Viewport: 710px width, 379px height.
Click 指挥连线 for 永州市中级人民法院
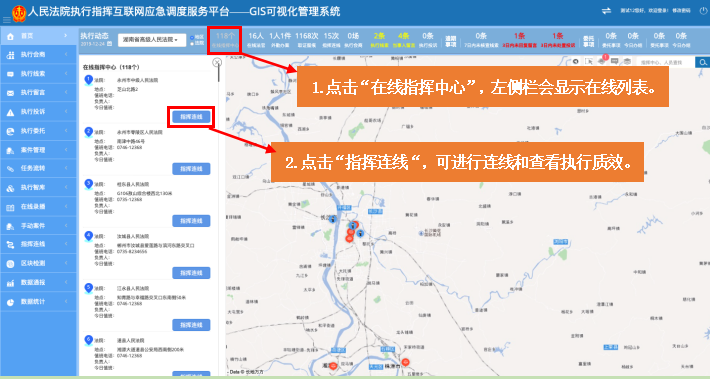coord(191,117)
